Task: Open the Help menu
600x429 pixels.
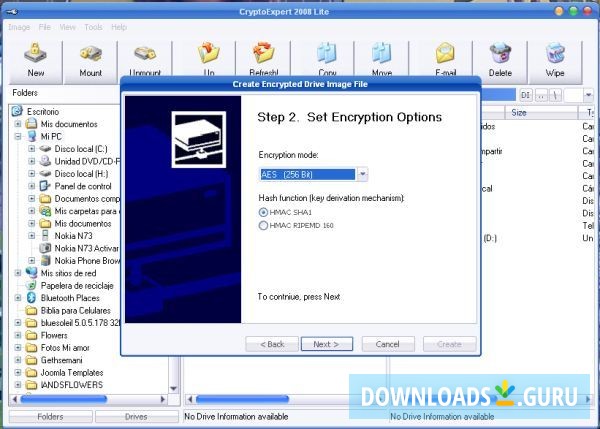Action: point(119,27)
